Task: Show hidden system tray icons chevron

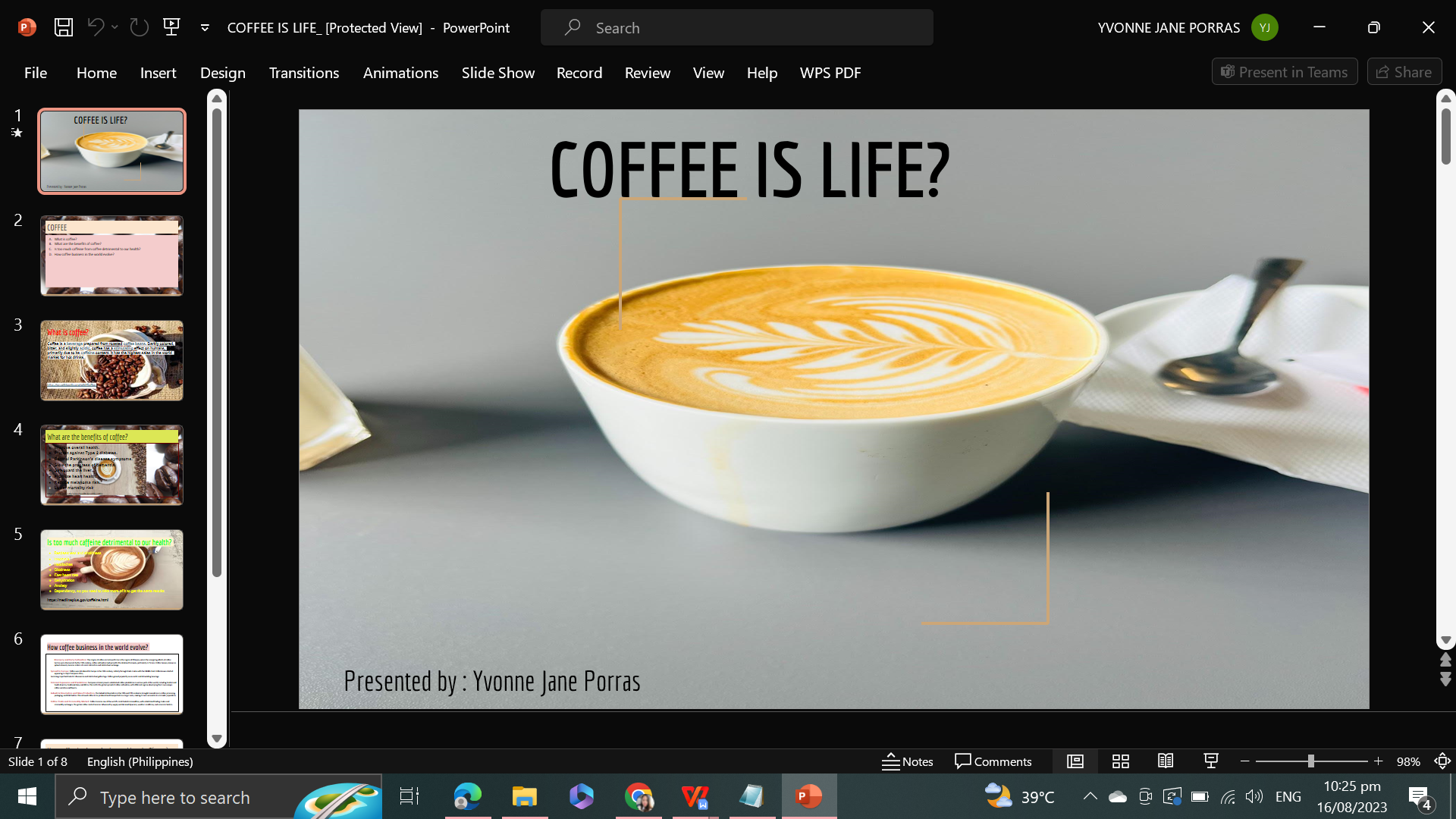Action: pyautogui.click(x=1090, y=796)
